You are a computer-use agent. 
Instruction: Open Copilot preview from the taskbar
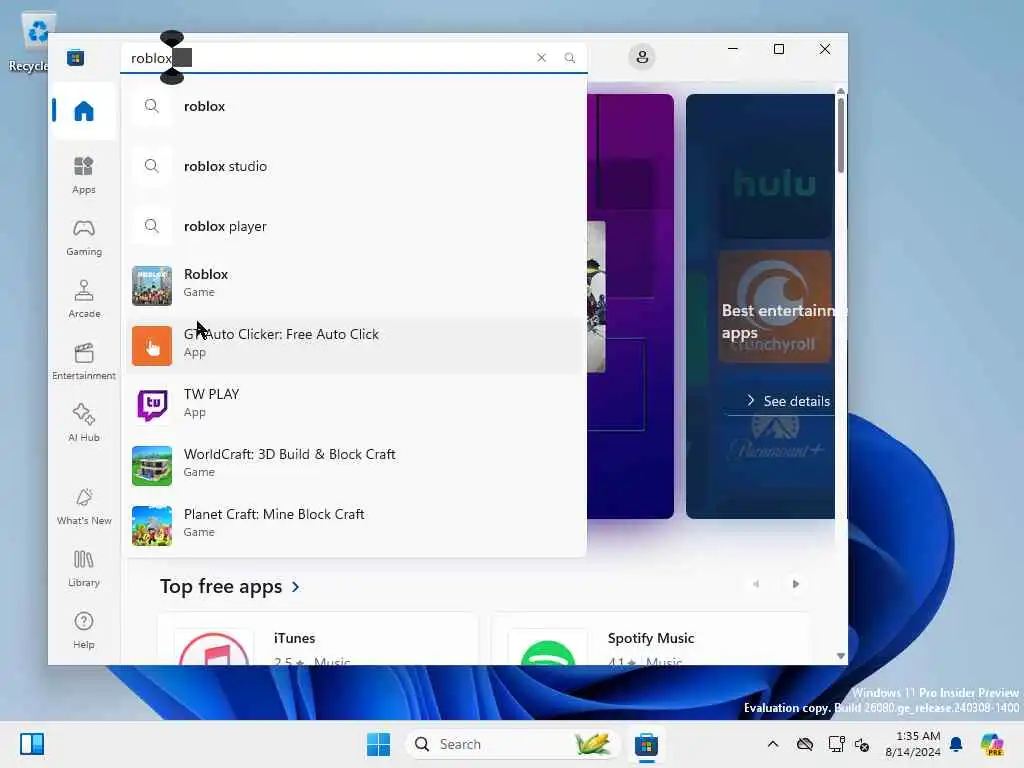(992, 744)
